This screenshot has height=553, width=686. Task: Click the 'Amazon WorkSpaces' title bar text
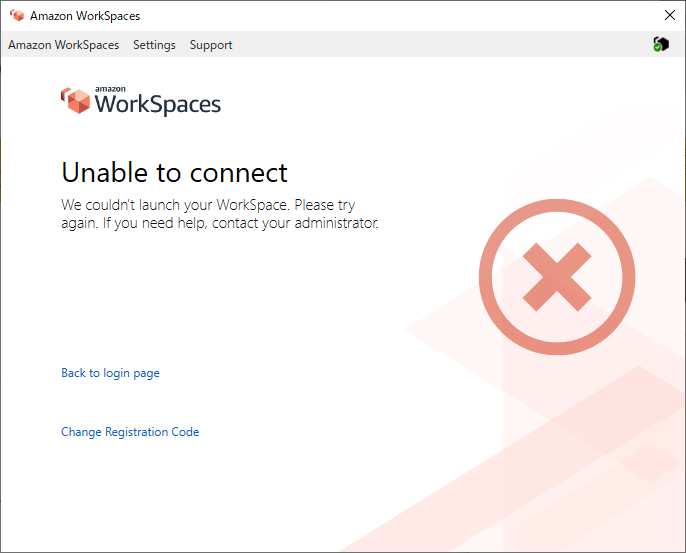85,16
